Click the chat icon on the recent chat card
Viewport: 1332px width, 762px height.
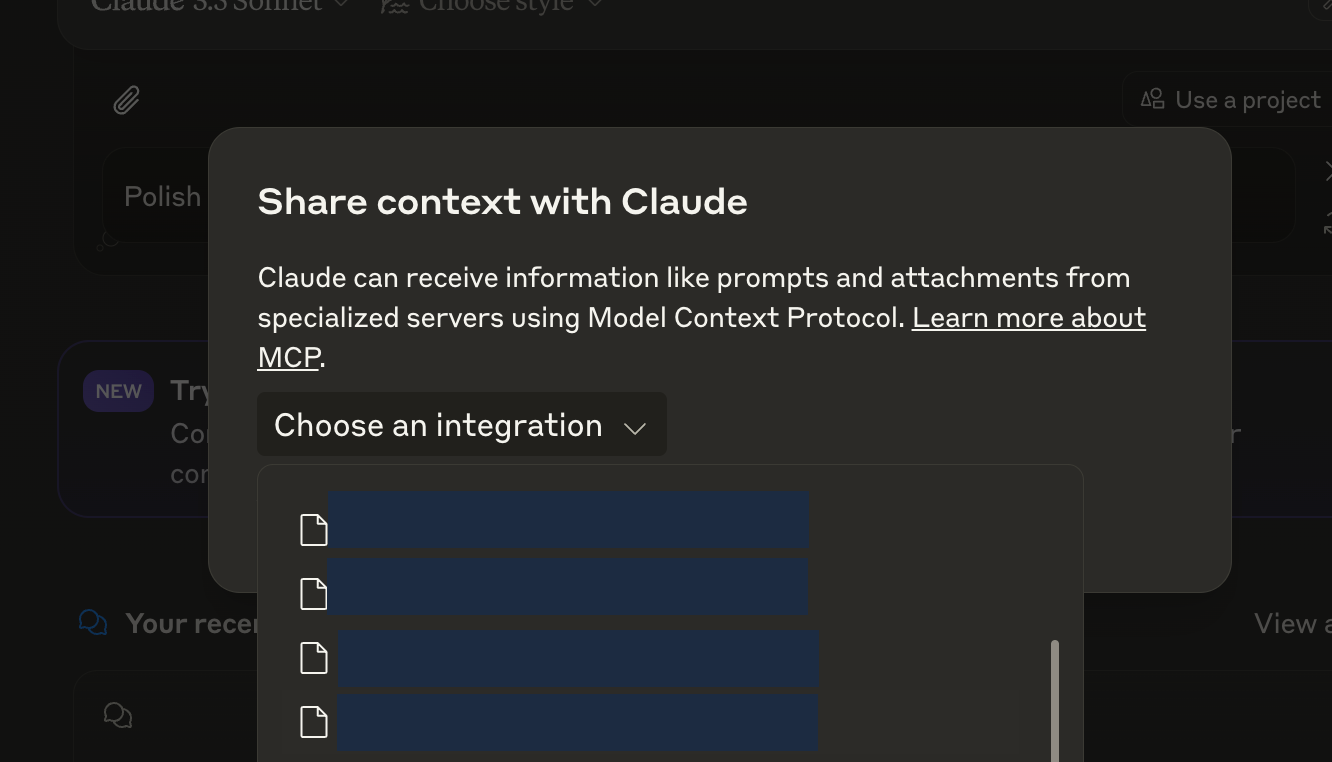118,715
